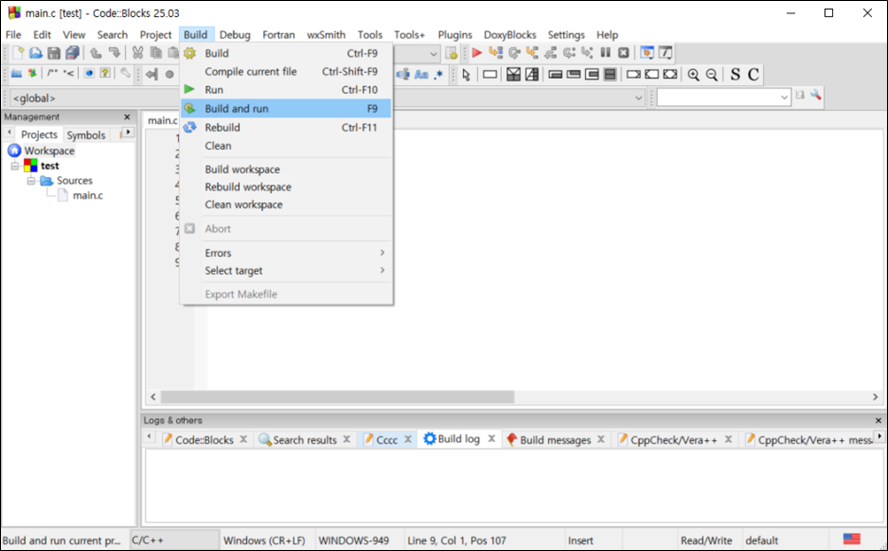Screen dimensions: 888x551
Task: Click the DoxyBlocks block comment icon
Action: tap(53, 74)
